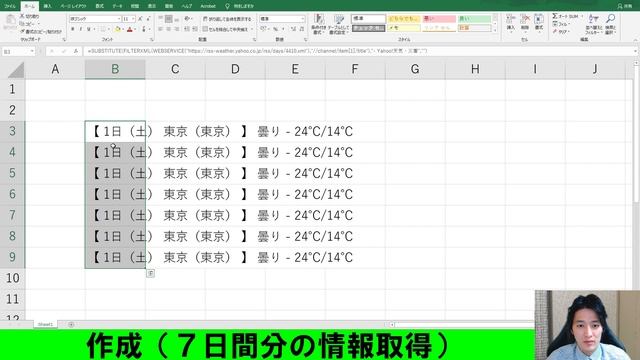Toggle merge and center cells button
This screenshot has height=360, width=640.
tap(225, 29)
